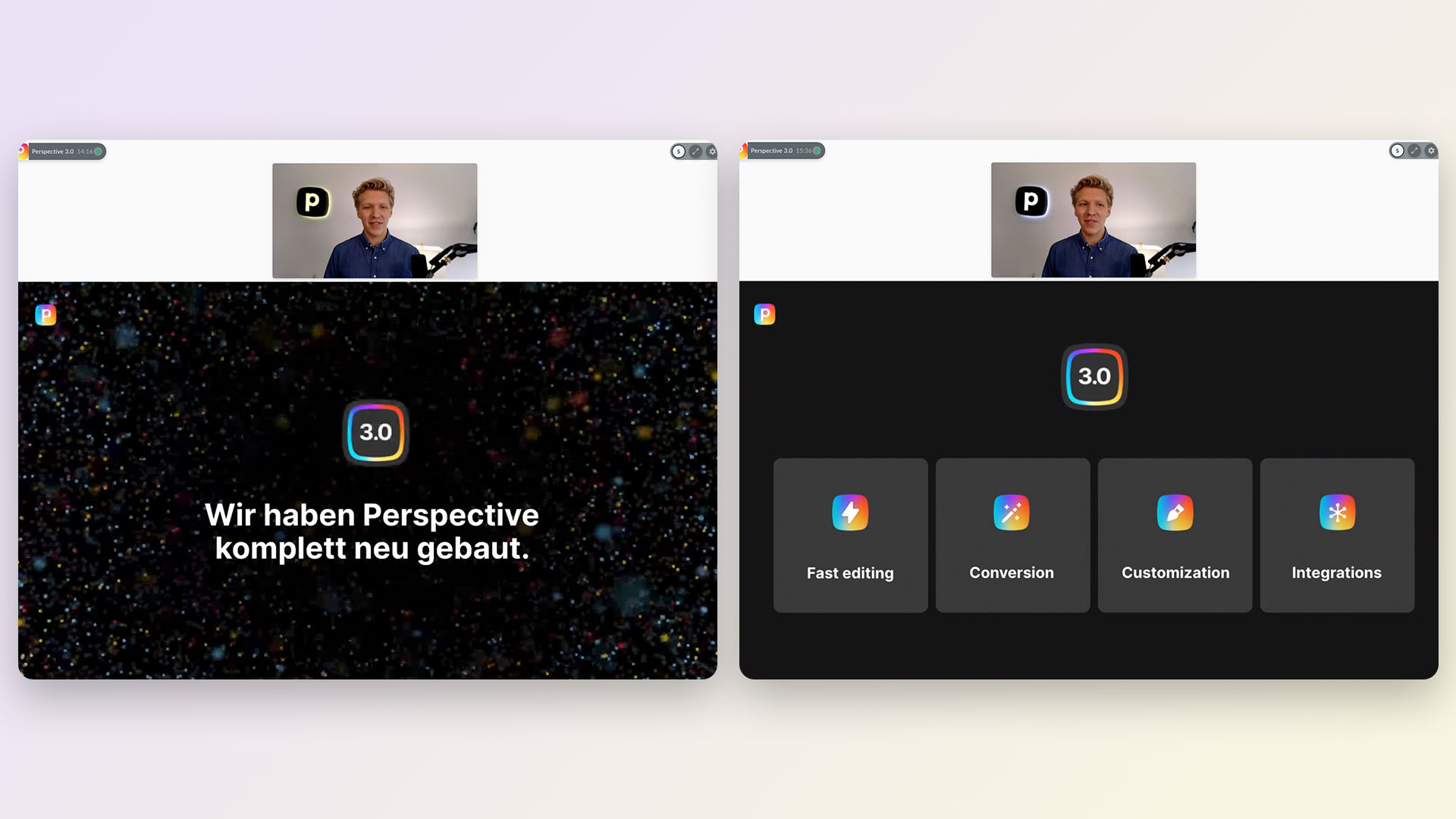Click the expand arrows icon in right window
Viewport: 1456px width, 819px height.
point(1414,151)
